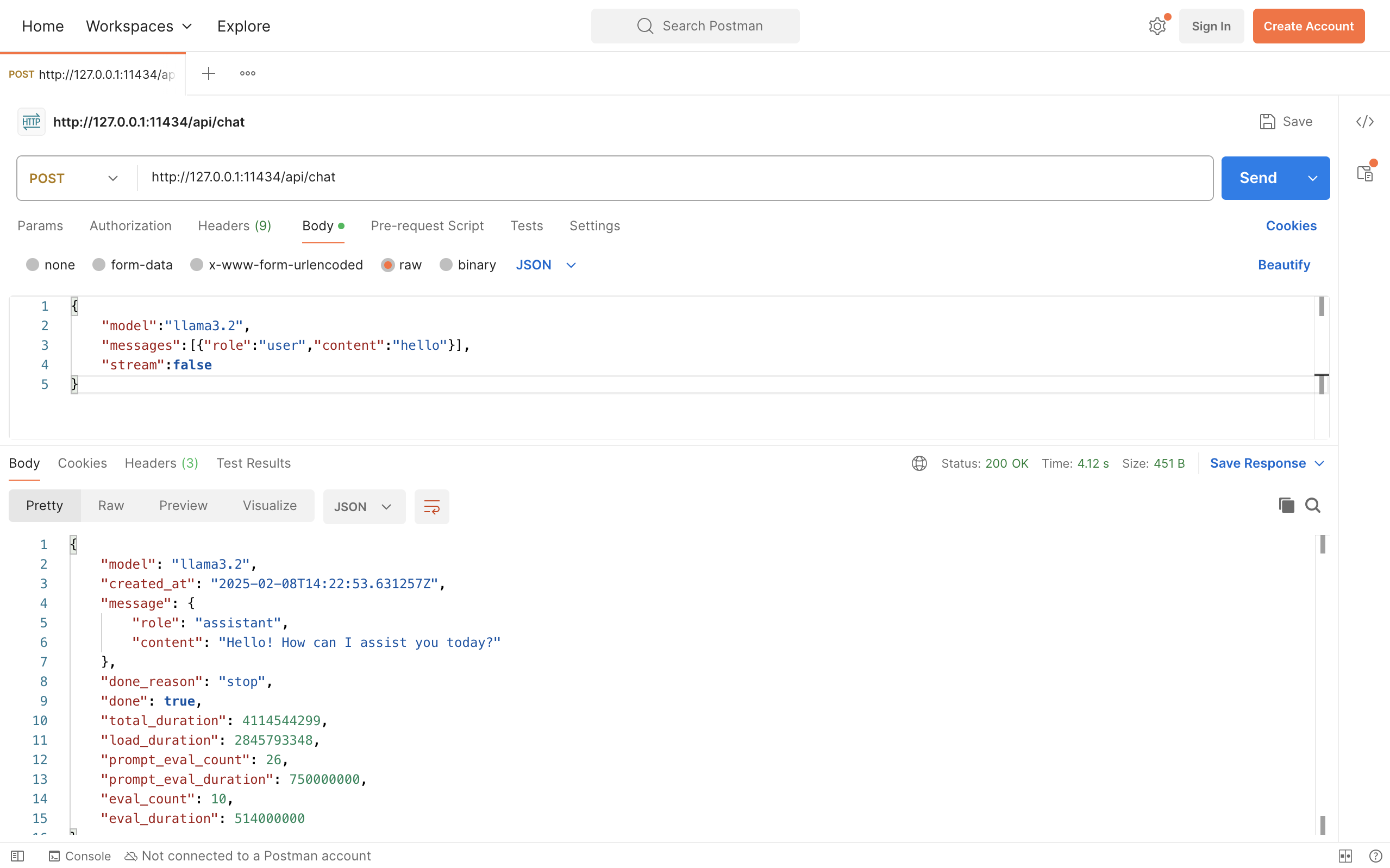Select the binary body radio option
Image resolution: width=1390 pixels, height=868 pixels.
point(446,265)
